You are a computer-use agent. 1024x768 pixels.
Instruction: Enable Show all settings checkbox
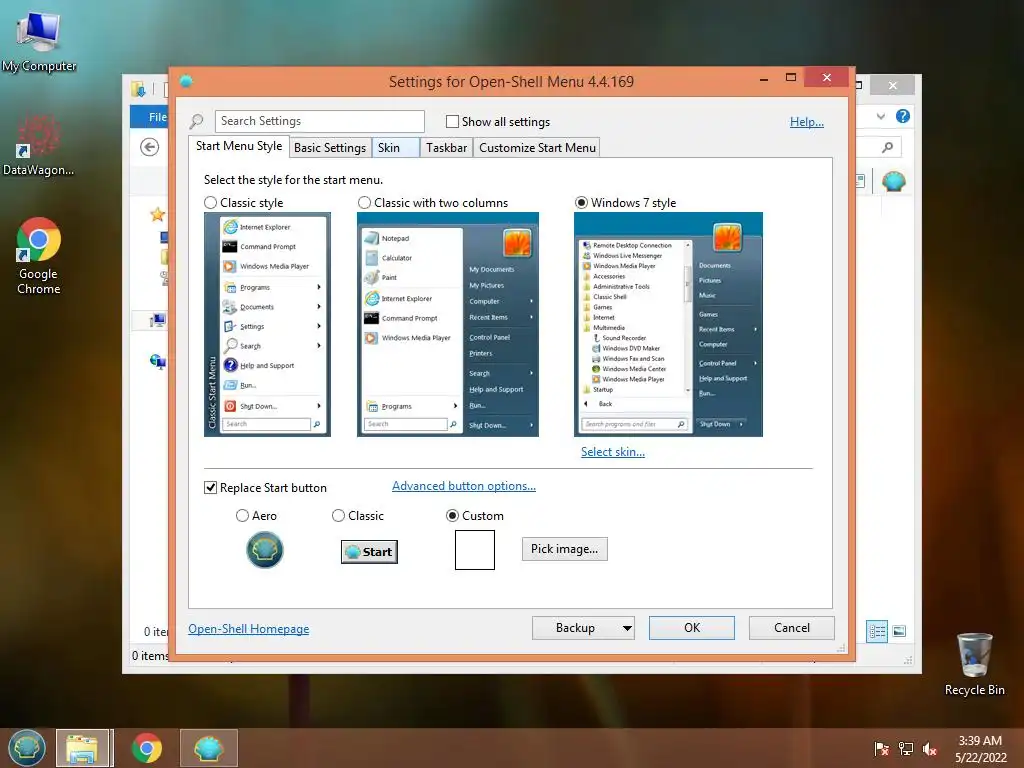click(452, 121)
